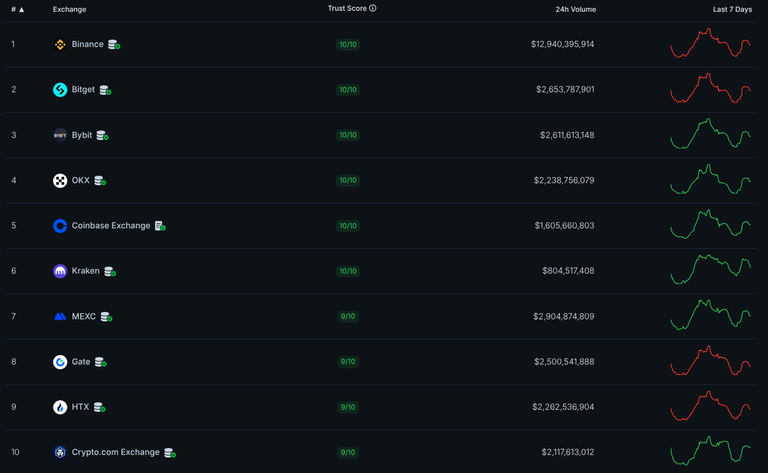Open the Binance exchange link
The height and width of the screenshot is (473, 768).
click(x=88, y=44)
